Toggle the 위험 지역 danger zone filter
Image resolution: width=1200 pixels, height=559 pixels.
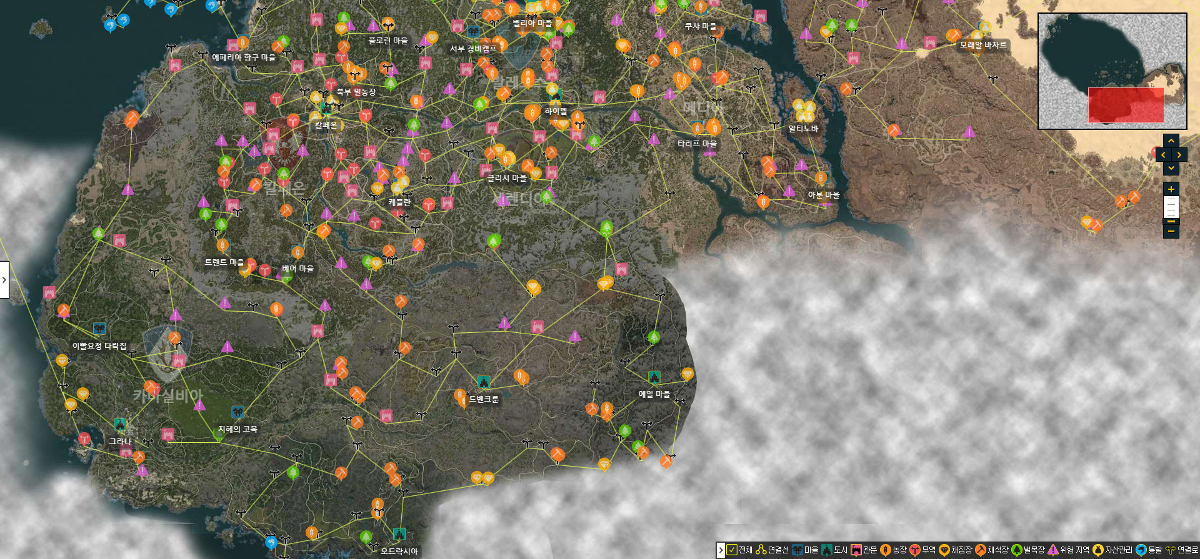click(x=1052, y=550)
